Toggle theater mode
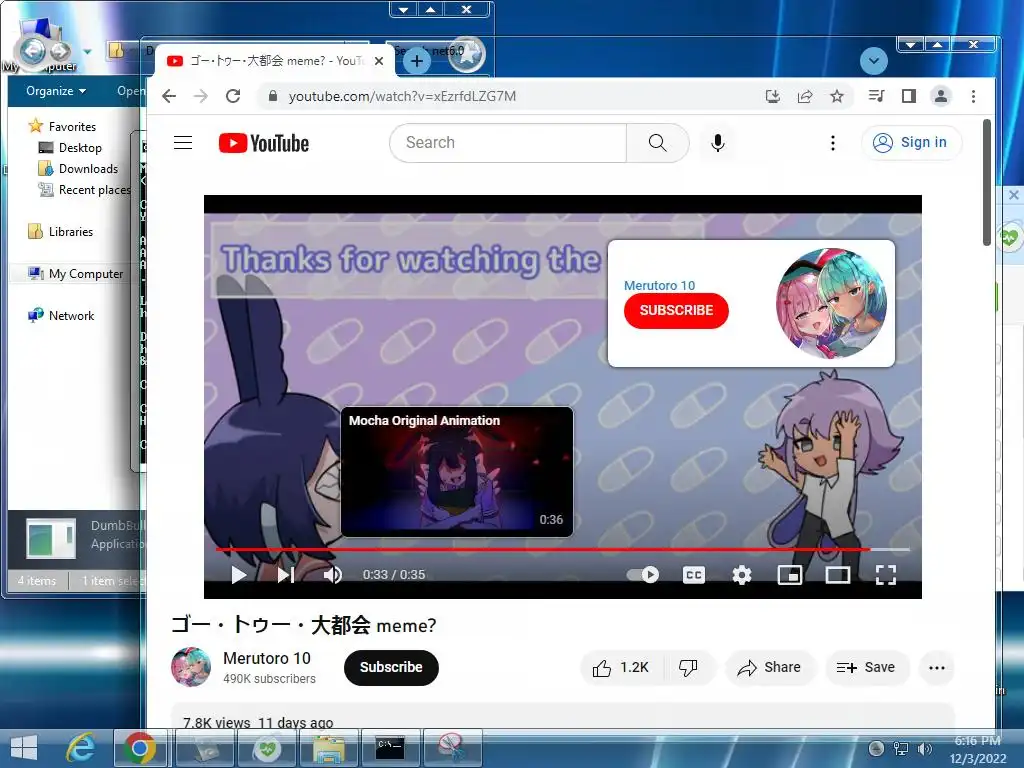The height and width of the screenshot is (768, 1024). (838, 575)
